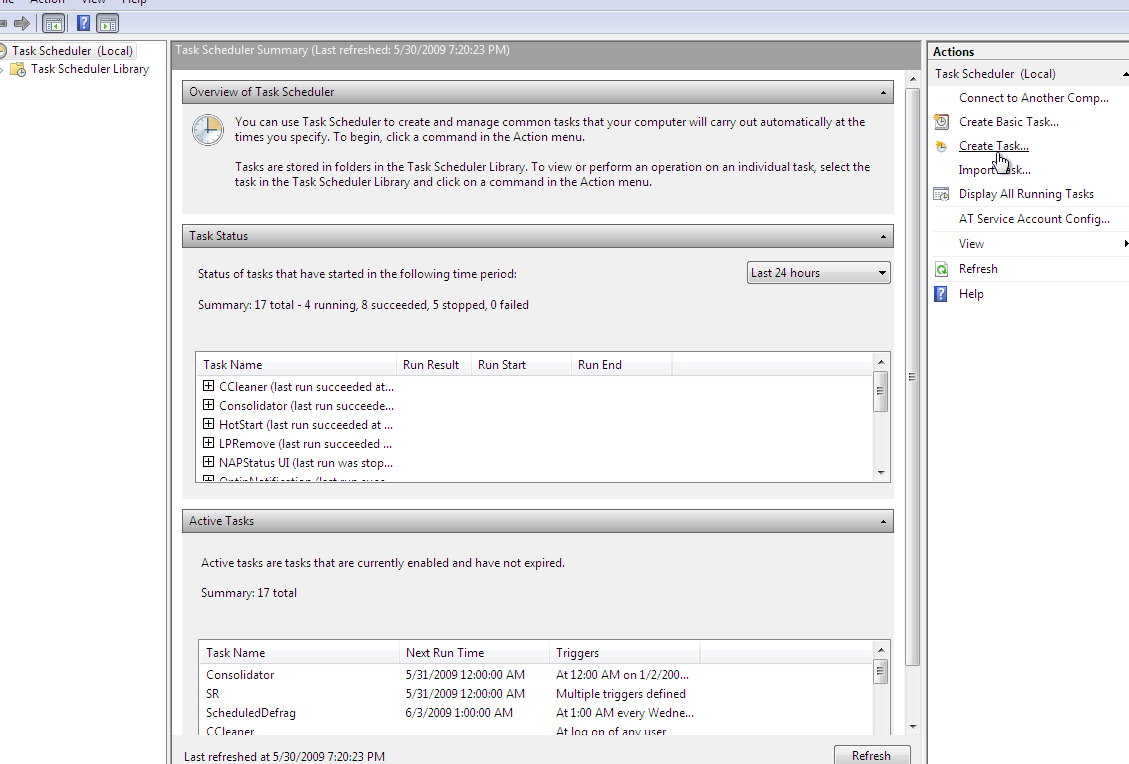The height and width of the screenshot is (764, 1129).
Task: Open Help in Actions pane
Action: point(971,294)
